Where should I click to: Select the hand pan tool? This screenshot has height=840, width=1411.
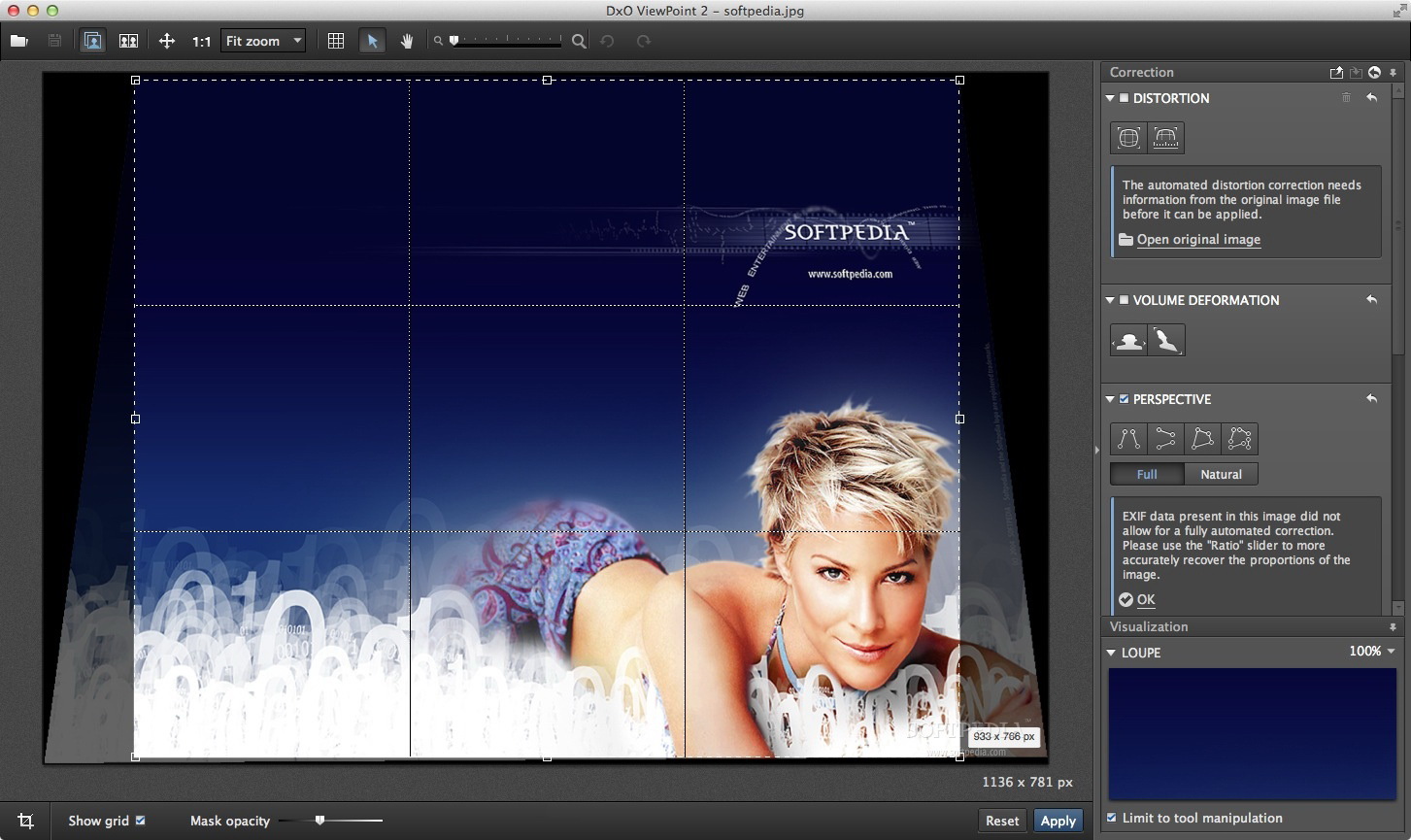(x=407, y=41)
